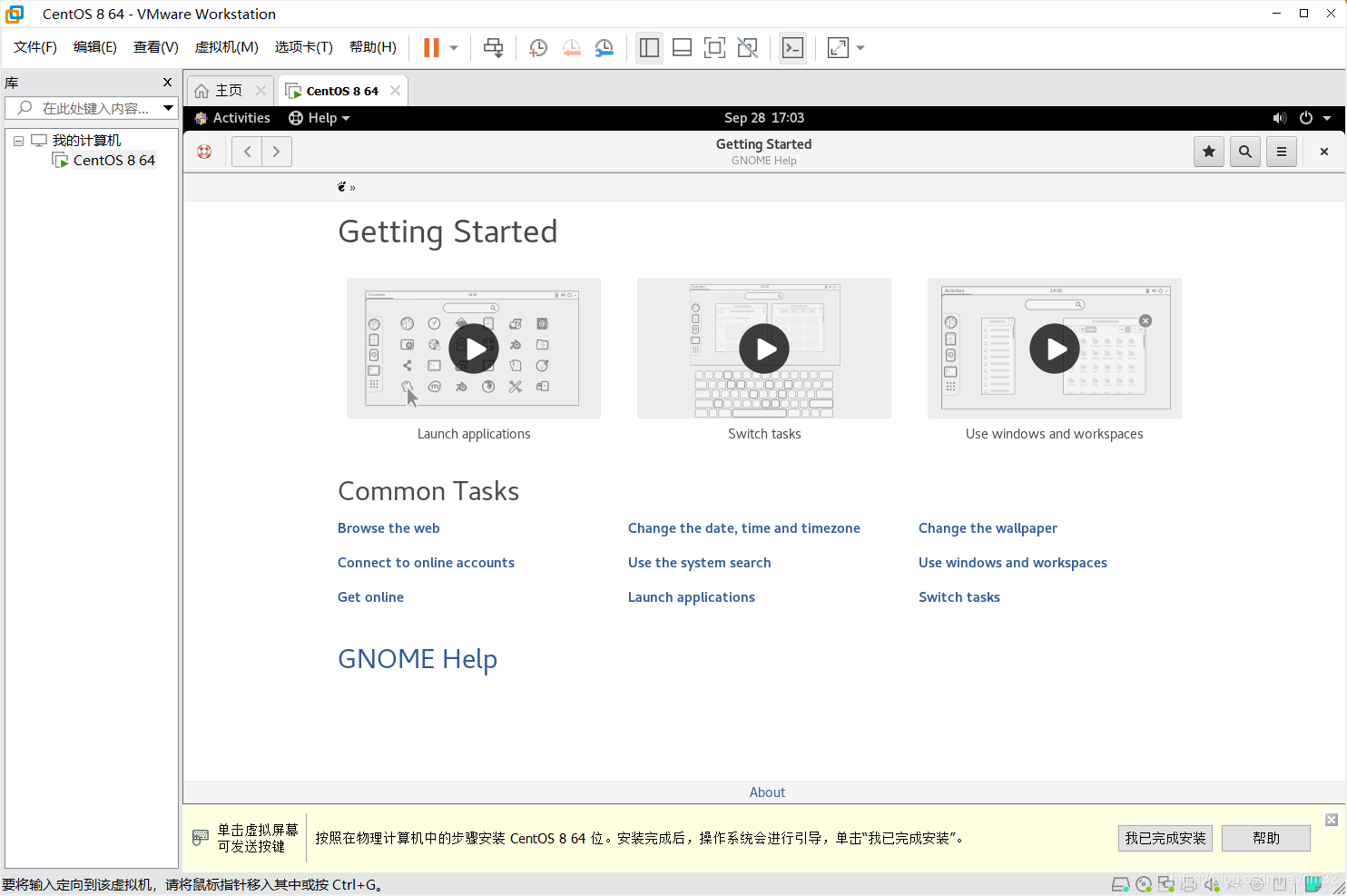The width and height of the screenshot is (1347, 896).
Task: Click the stretch guest display icon
Action: coord(838,48)
